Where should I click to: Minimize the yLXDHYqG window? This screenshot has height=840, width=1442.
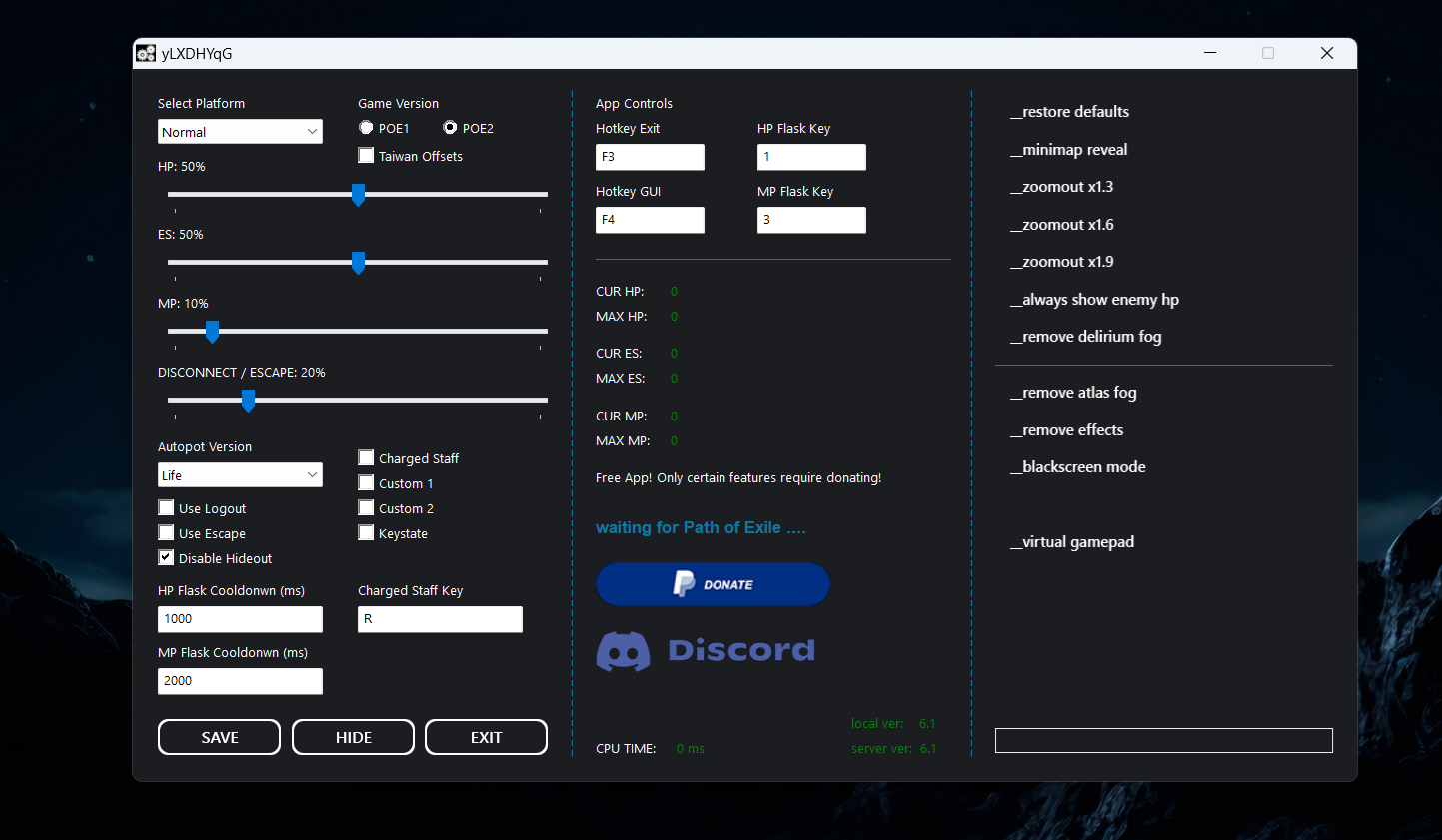(x=1210, y=53)
